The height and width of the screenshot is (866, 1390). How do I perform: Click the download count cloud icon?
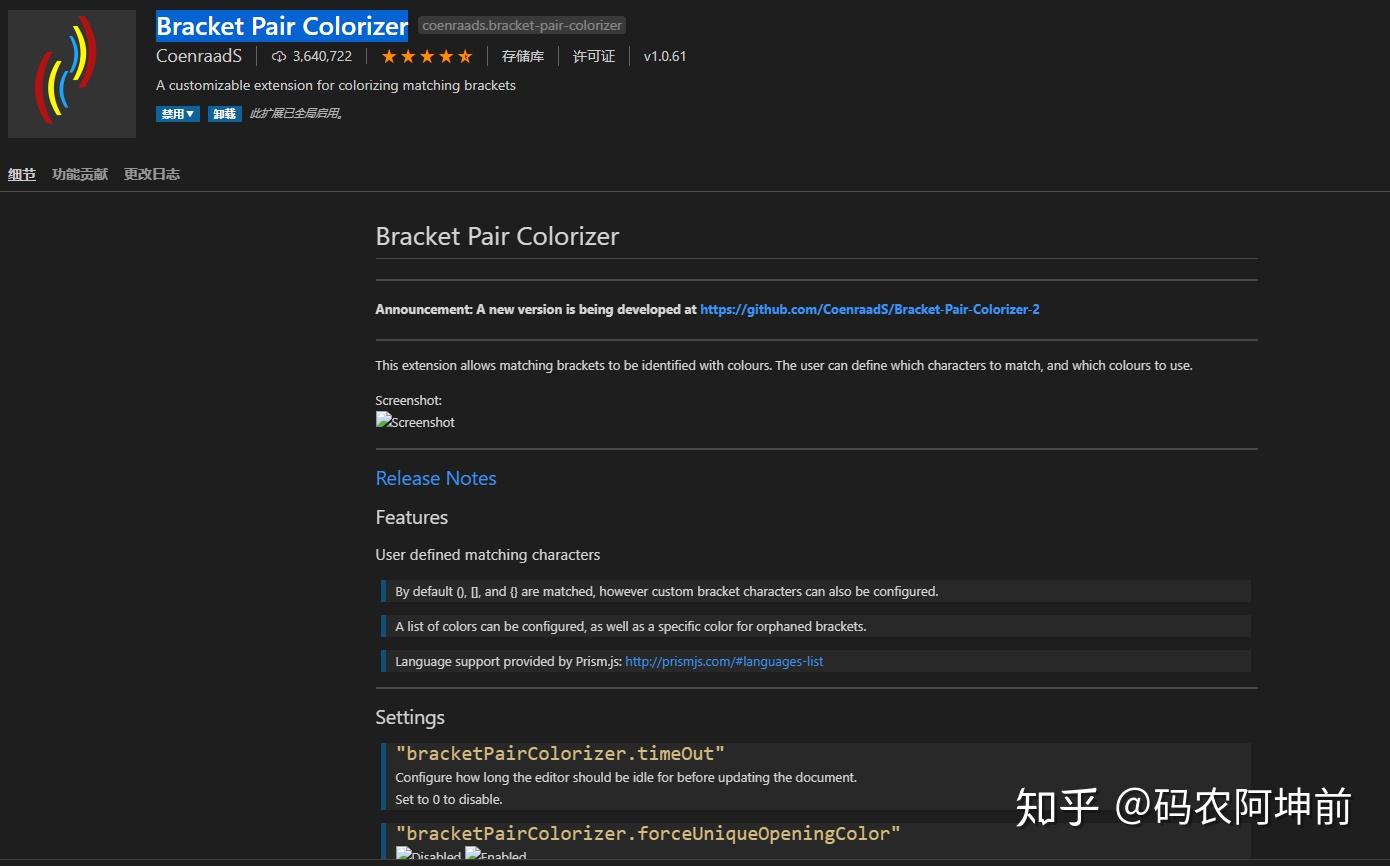(x=278, y=56)
